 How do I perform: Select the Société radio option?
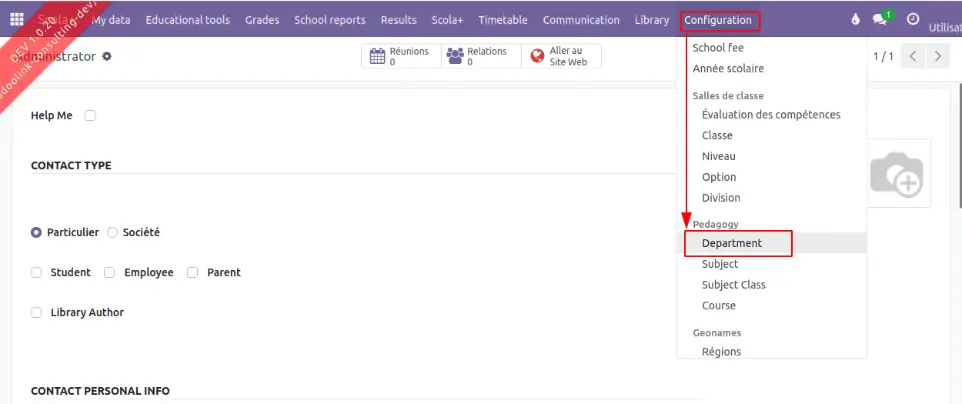tap(112, 232)
